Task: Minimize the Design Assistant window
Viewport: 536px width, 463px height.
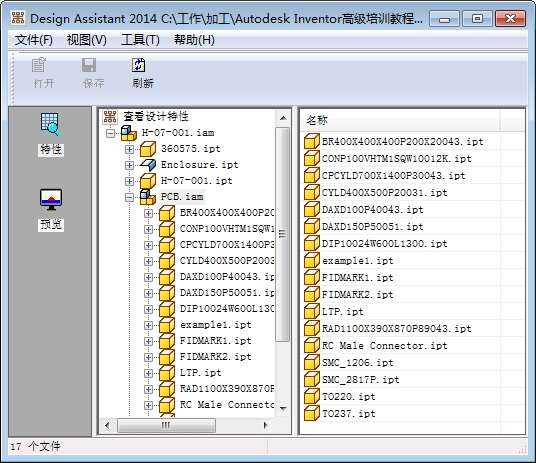Action: [x=444, y=19]
